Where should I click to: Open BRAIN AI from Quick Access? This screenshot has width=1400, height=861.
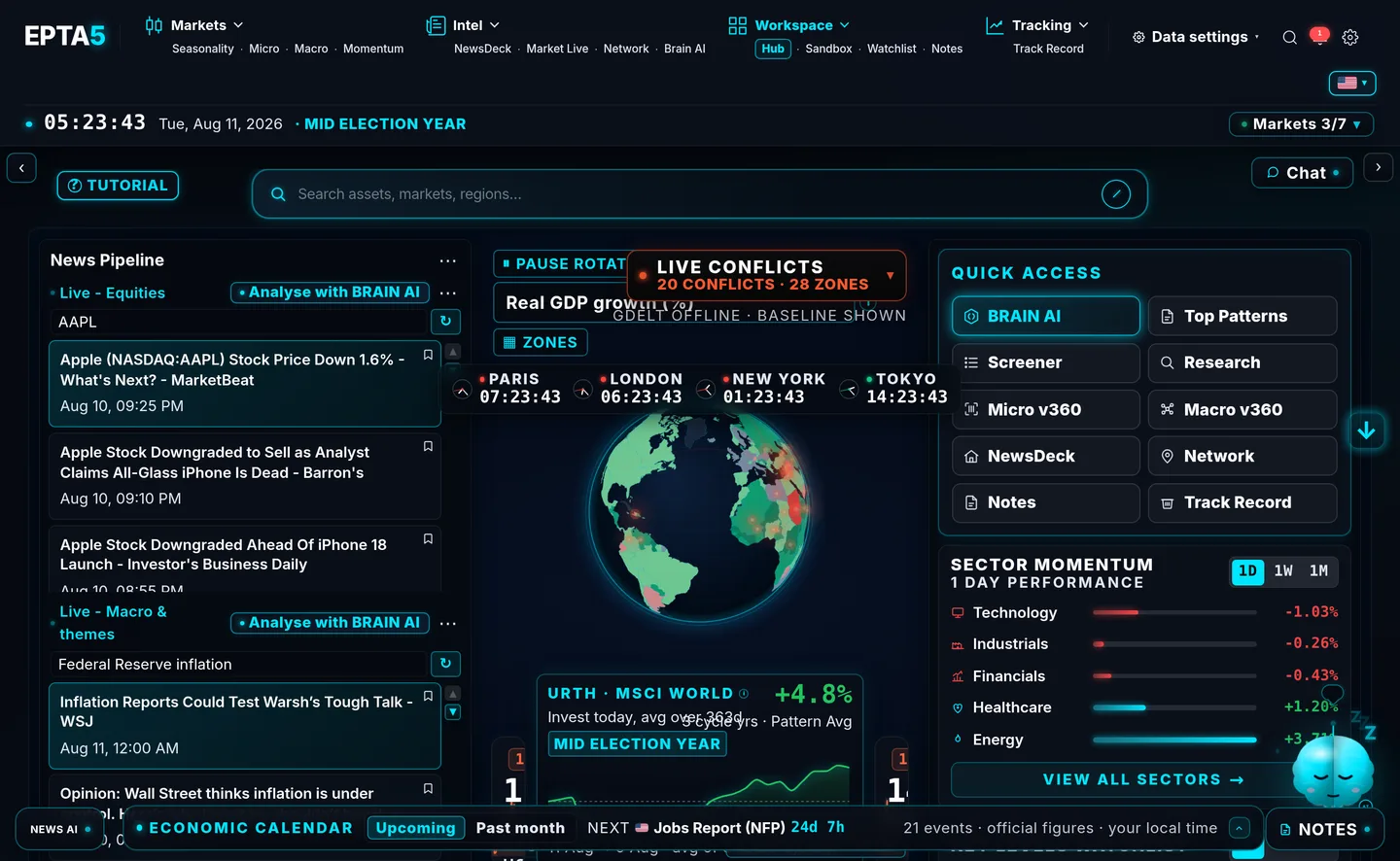click(1046, 316)
